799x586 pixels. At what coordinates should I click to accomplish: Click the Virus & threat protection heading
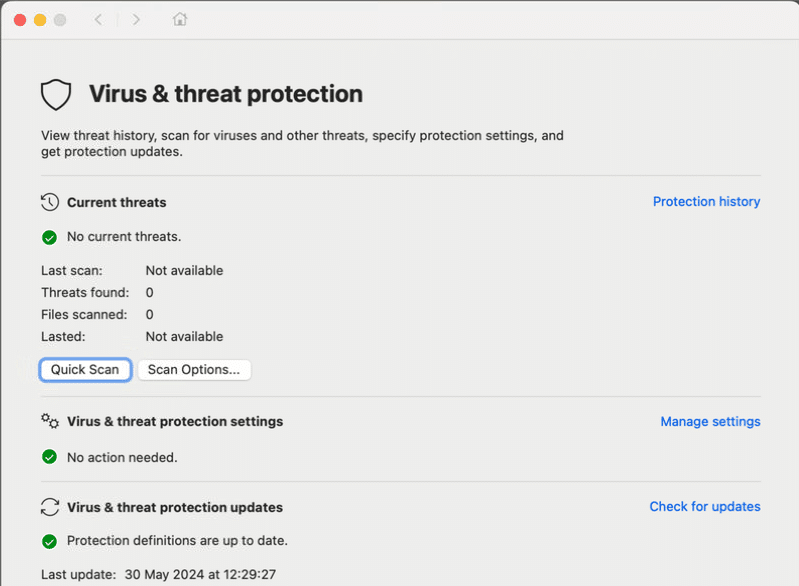tap(225, 95)
